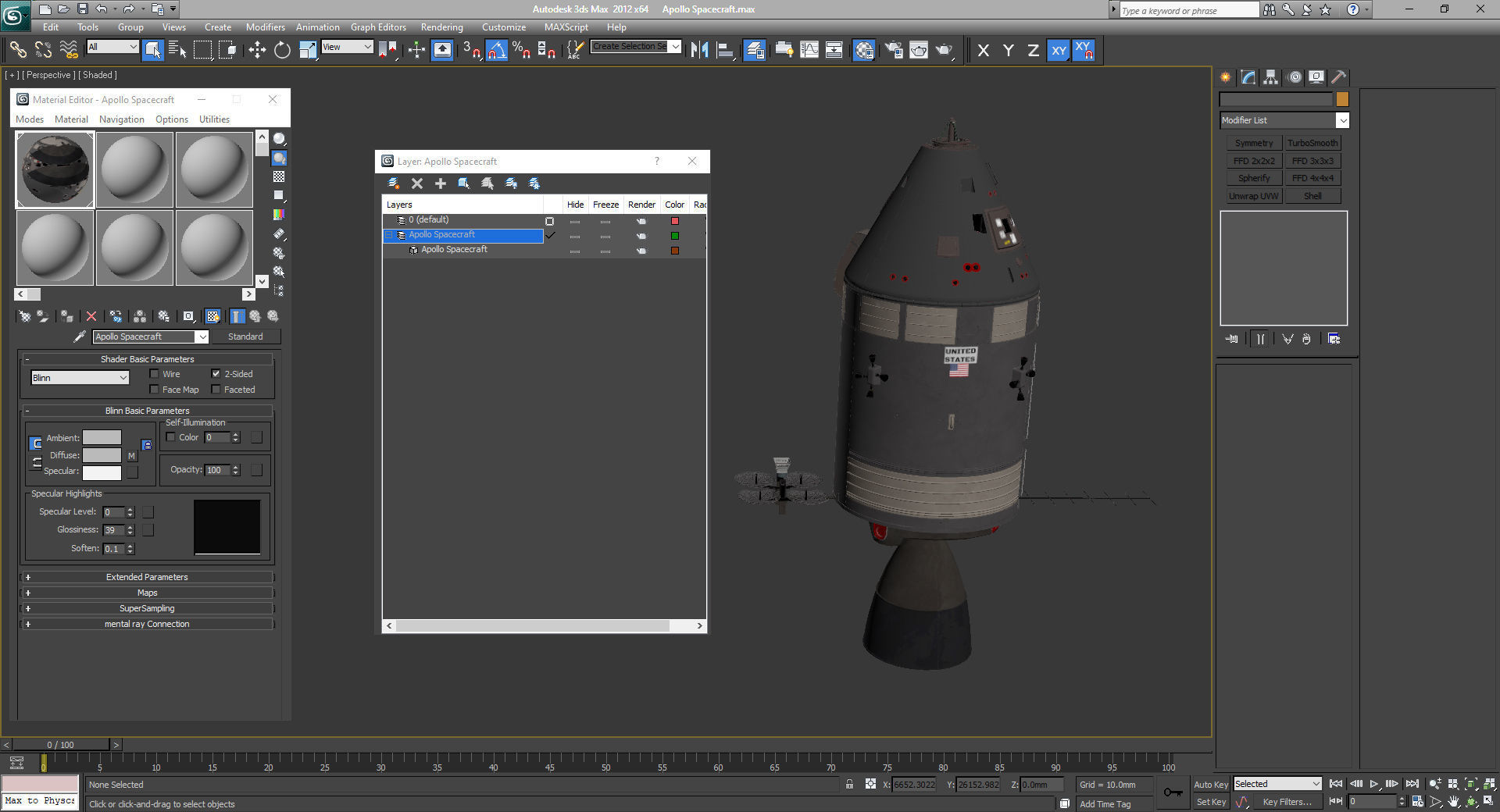The width and height of the screenshot is (1500, 812).
Task: Expand the Maps rollout
Action: coord(147,593)
